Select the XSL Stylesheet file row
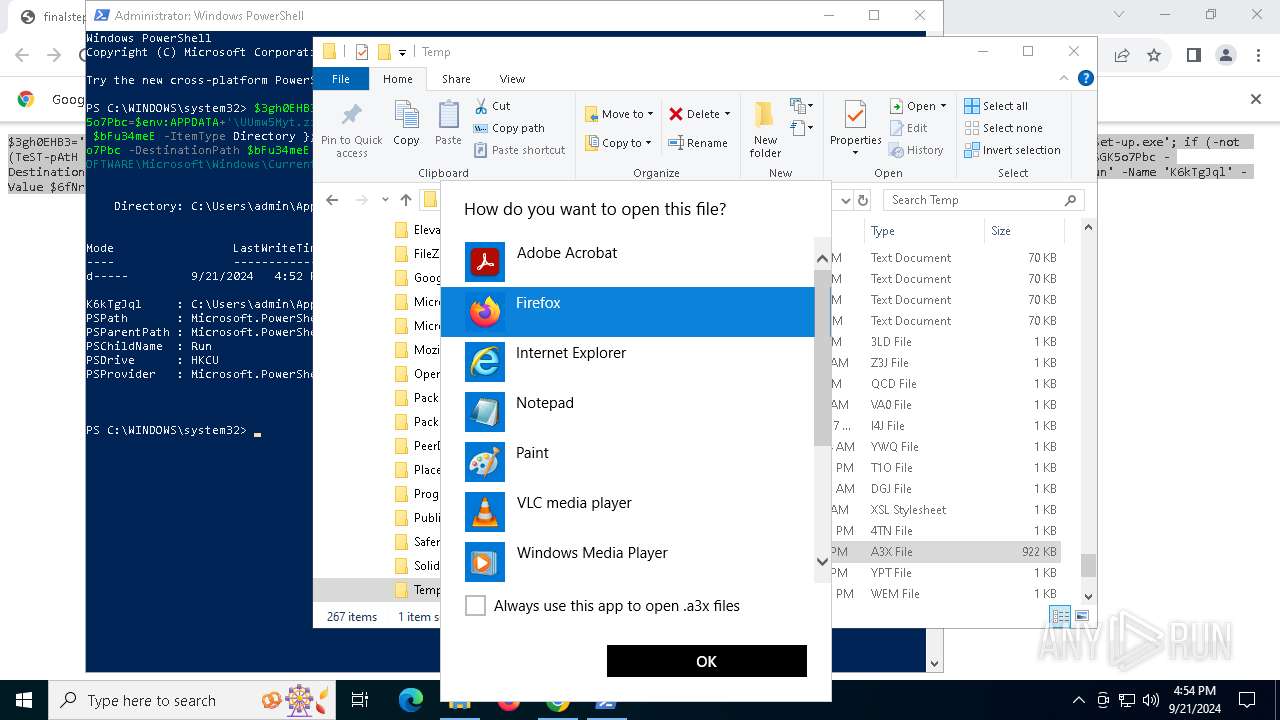1280x720 pixels. tap(945, 510)
